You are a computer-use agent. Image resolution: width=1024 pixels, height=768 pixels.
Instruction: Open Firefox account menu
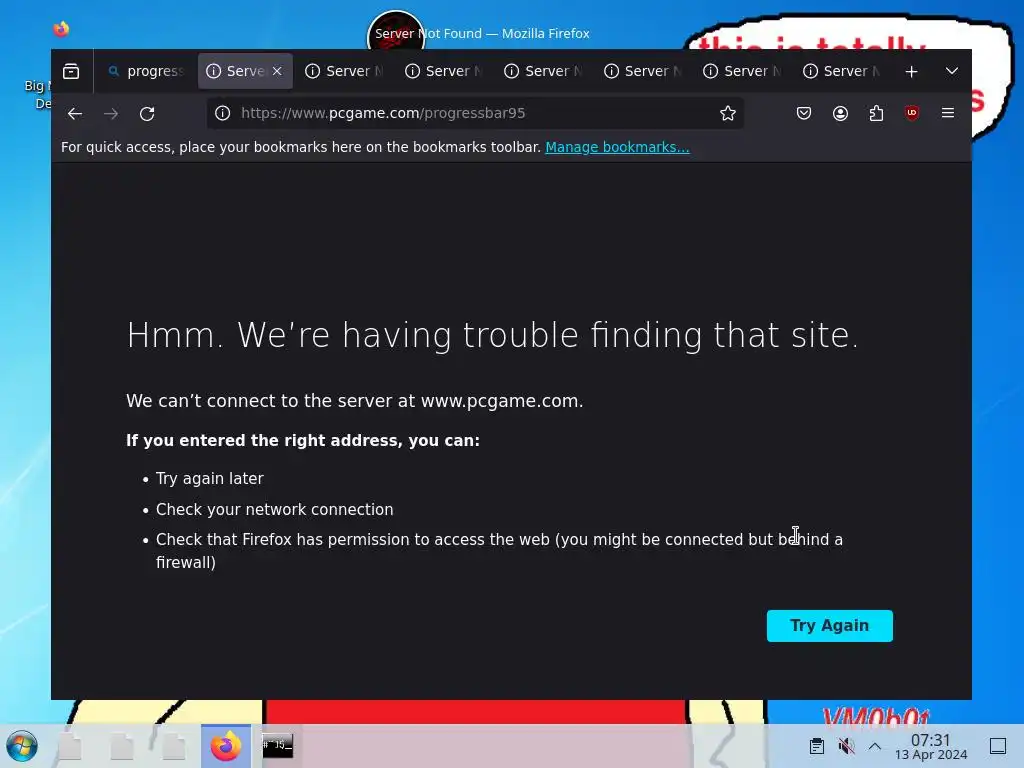coord(840,113)
